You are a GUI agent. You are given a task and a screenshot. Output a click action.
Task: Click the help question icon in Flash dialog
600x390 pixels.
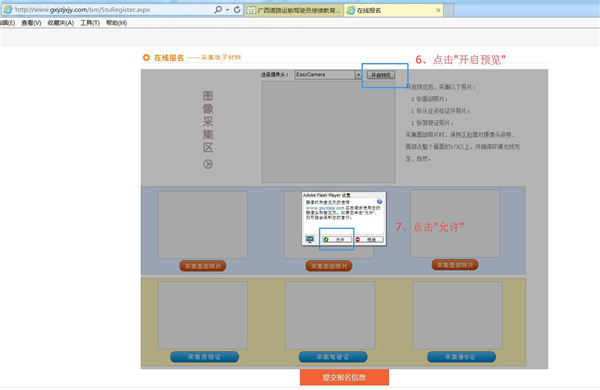coord(379,201)
